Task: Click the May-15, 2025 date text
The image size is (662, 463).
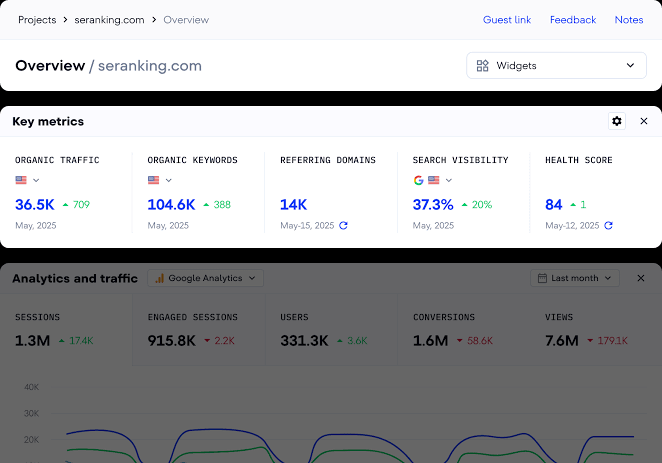Action: pos(307,225)
